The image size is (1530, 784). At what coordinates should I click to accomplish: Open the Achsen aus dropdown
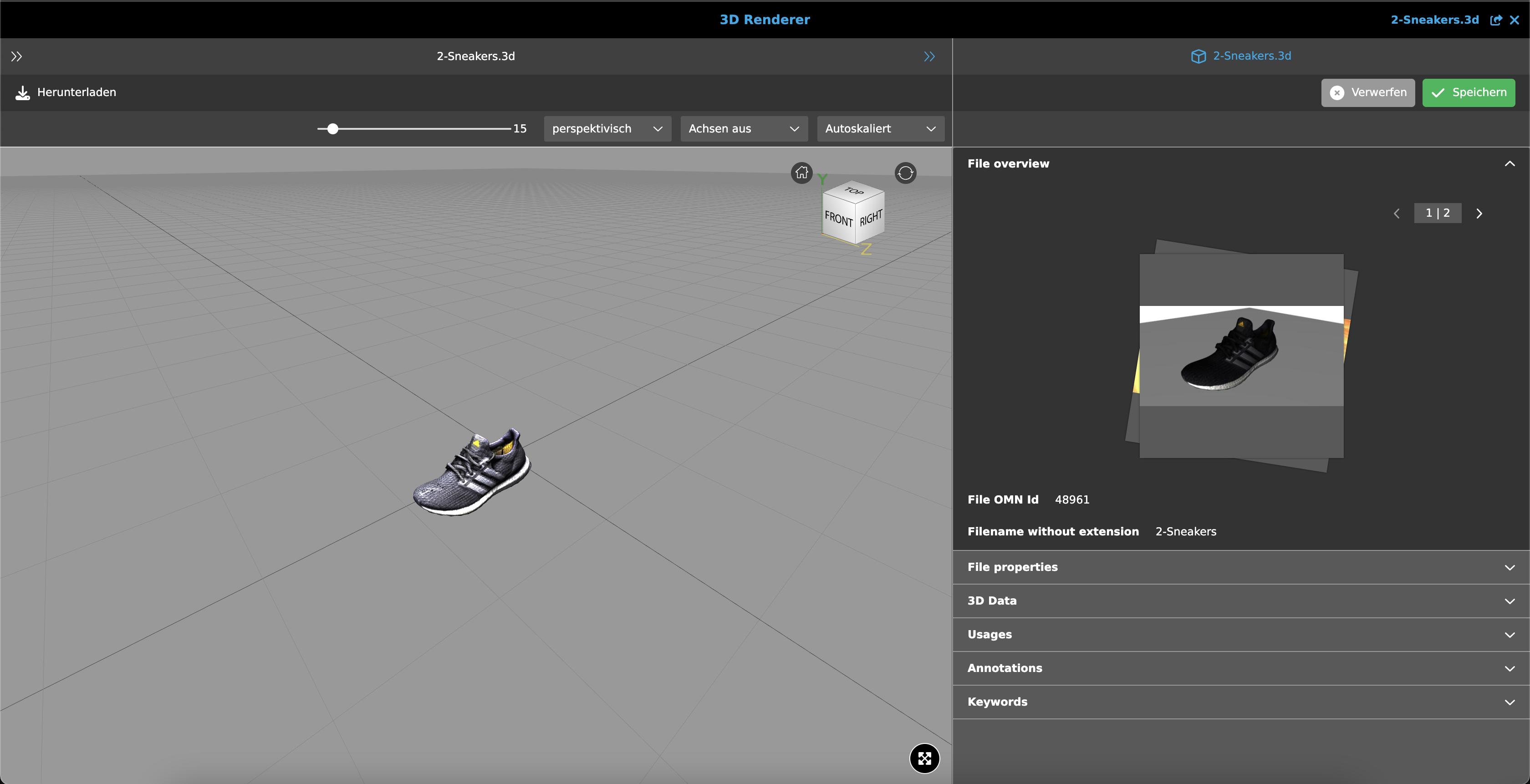[x=744, y=129]
